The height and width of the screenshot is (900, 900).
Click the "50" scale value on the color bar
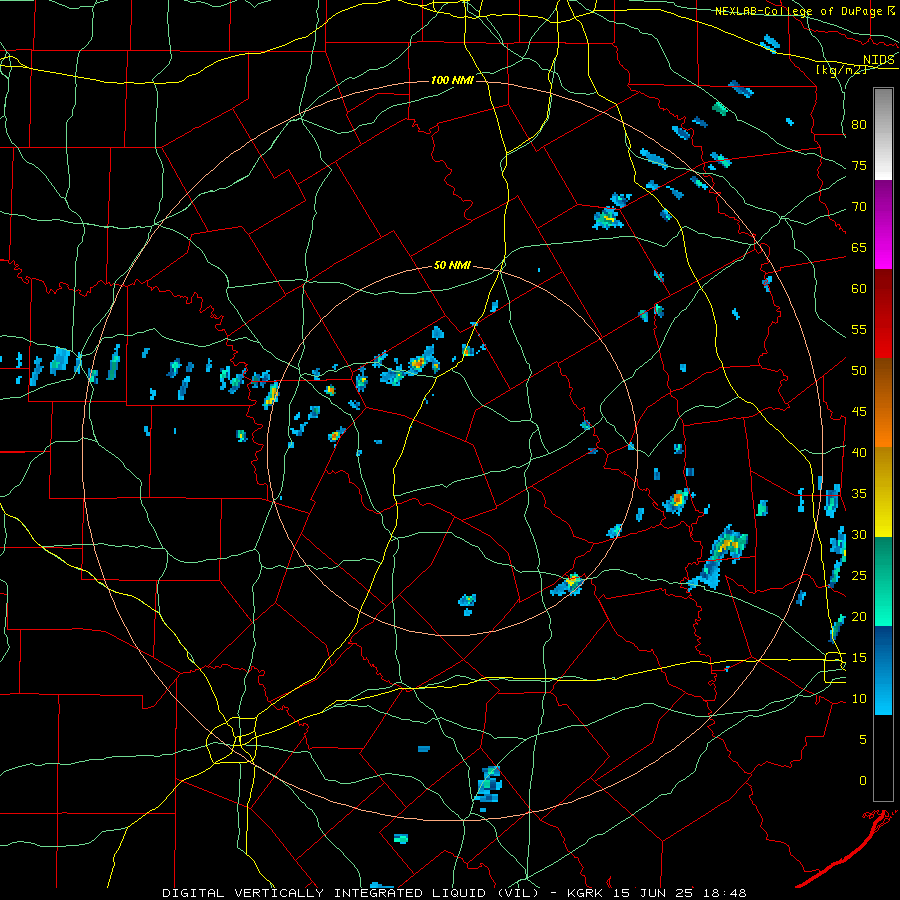859,370
